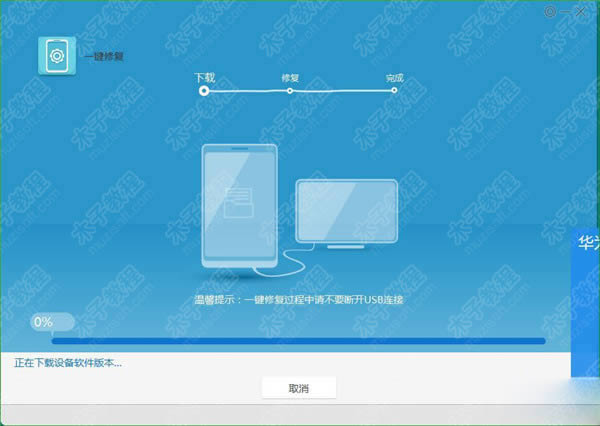Click the 一键修复 app icon

tap(54, 54)
